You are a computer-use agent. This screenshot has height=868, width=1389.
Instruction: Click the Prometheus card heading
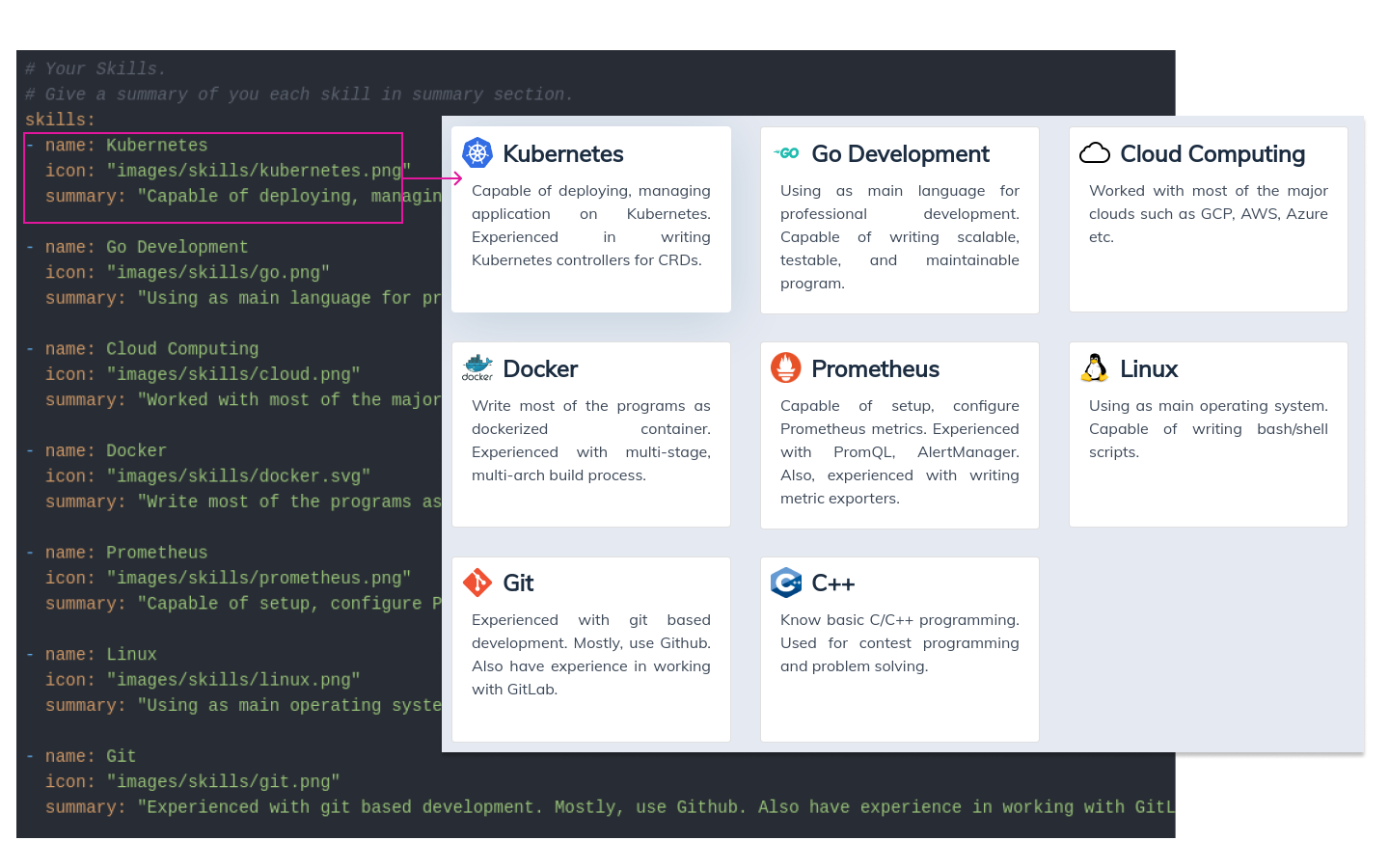875,369
